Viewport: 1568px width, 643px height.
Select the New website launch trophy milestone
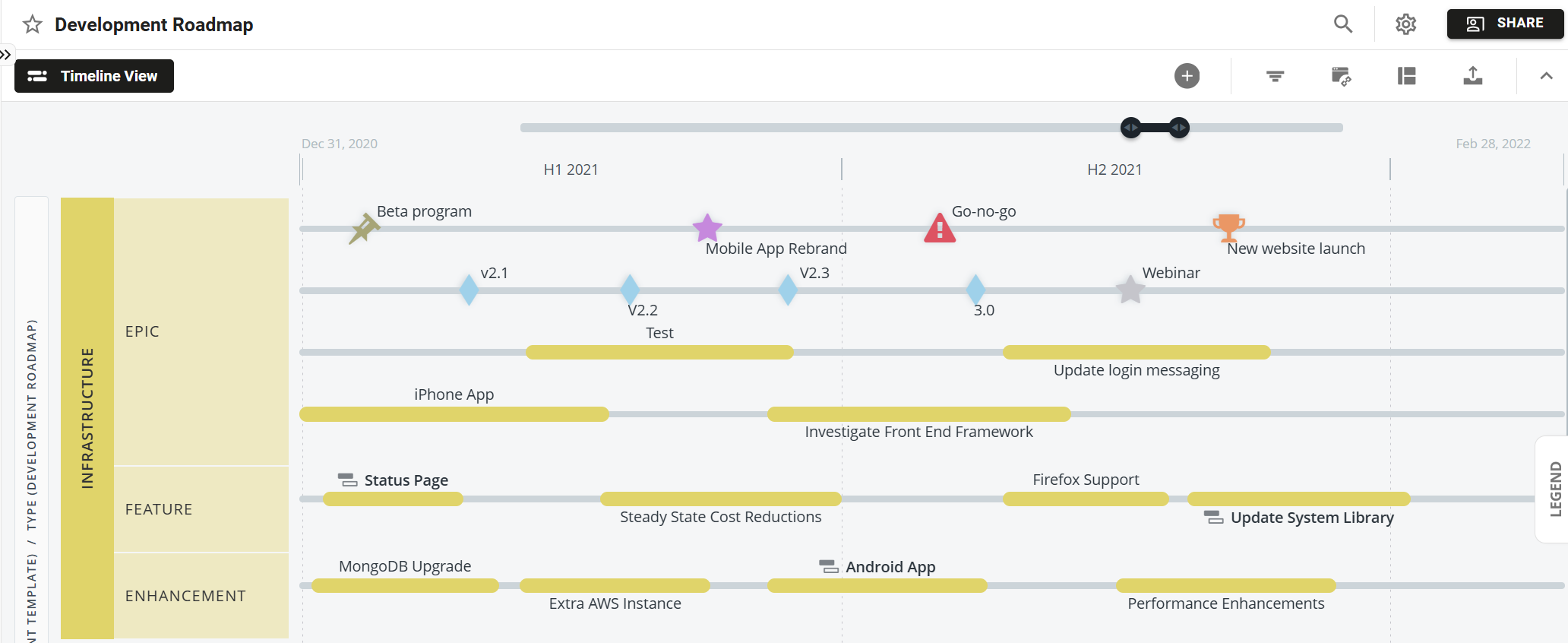point(1228,226)
